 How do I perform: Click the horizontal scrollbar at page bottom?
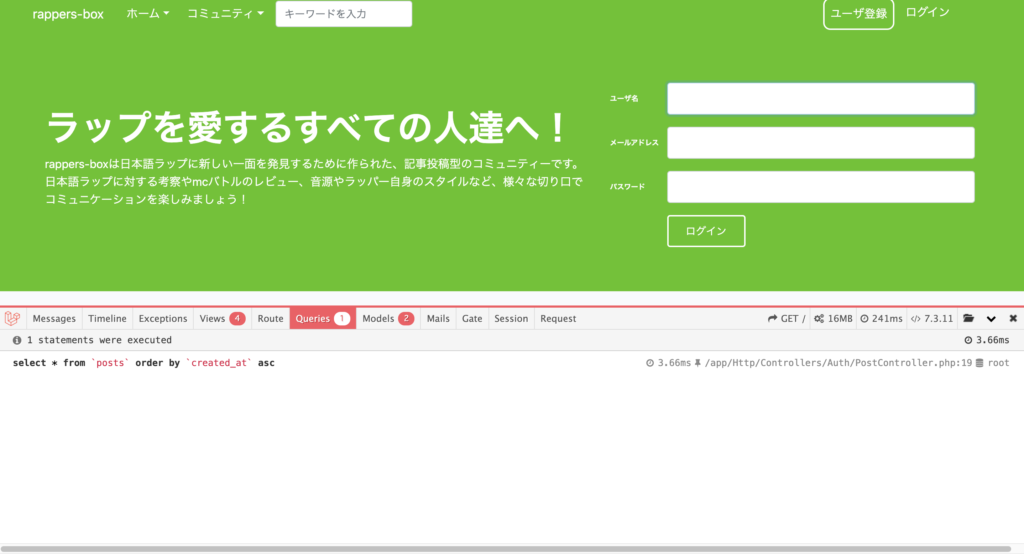(506, 549)
